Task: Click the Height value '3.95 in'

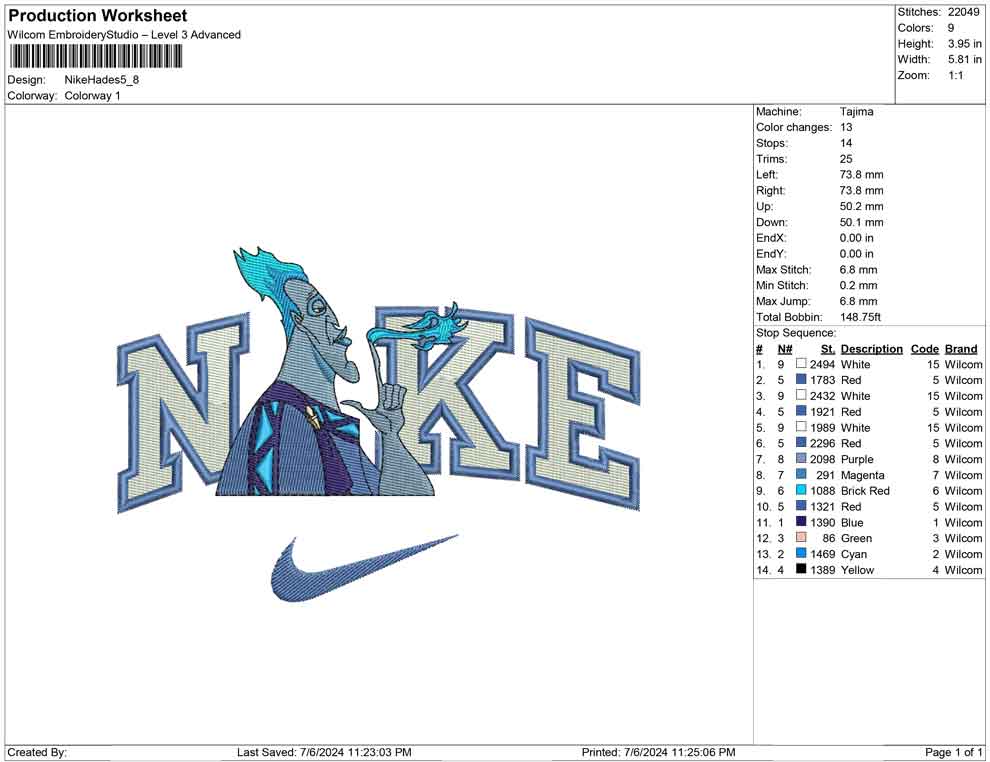Action: pos(964,44)
